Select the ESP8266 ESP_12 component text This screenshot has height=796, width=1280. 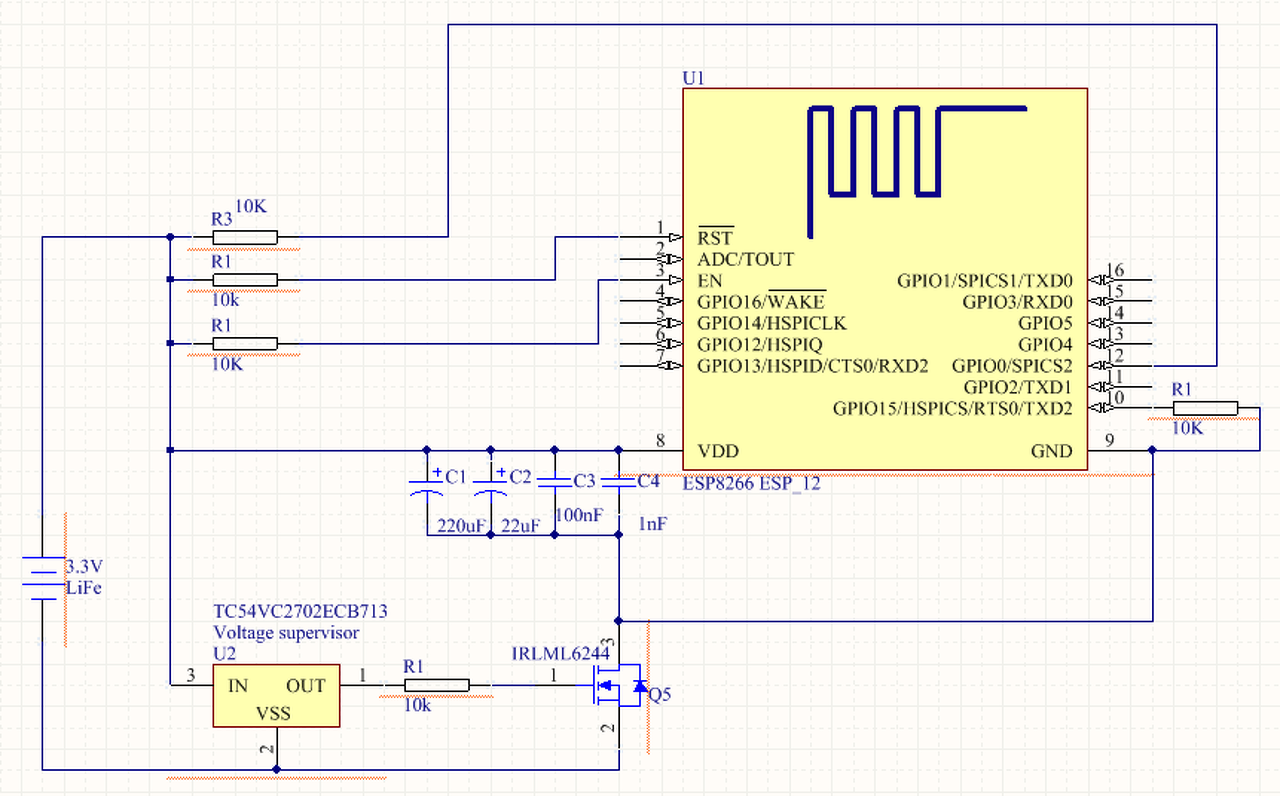click(752, 485)
